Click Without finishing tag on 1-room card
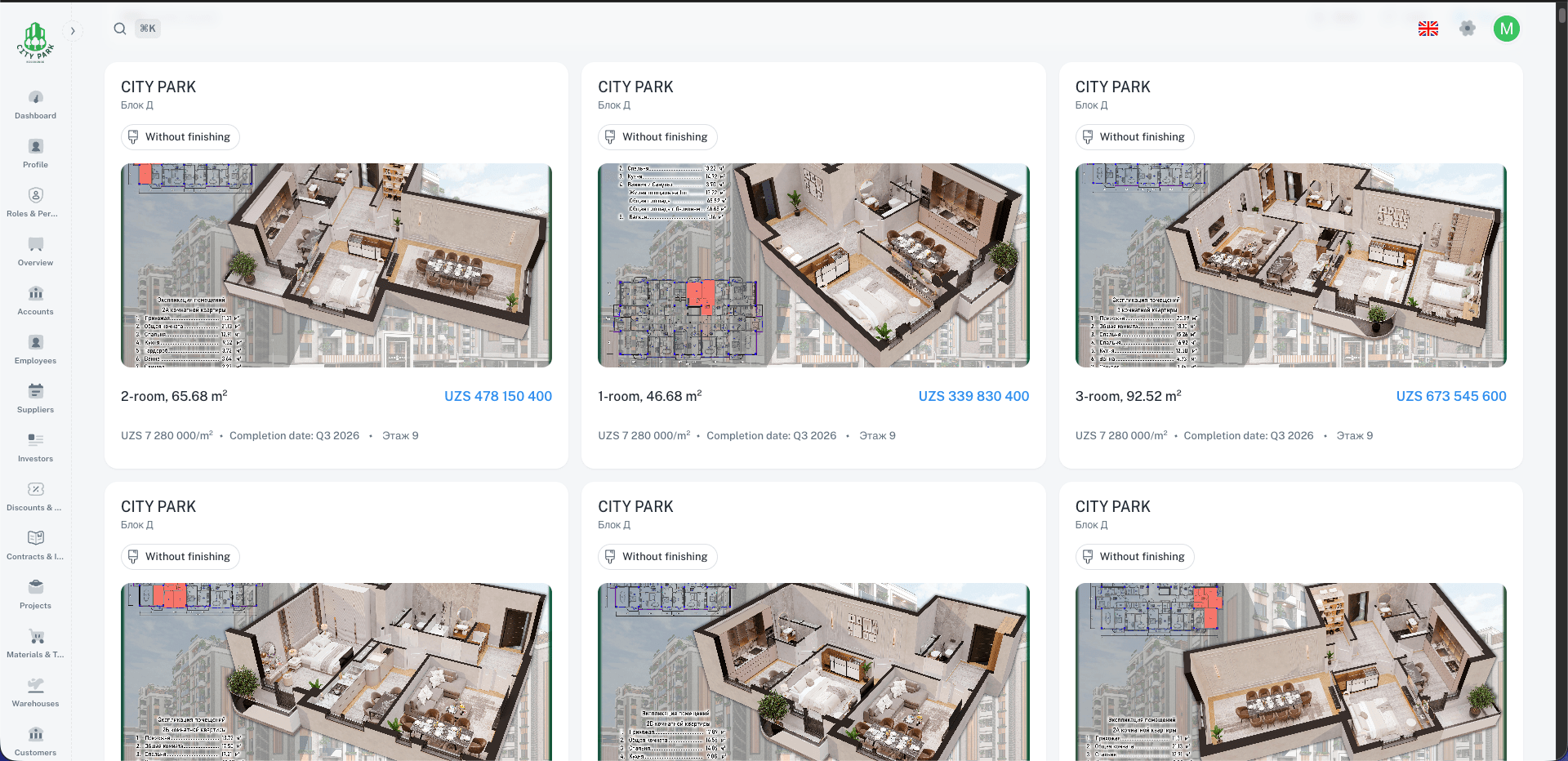1568x761 pixels. (x=657, y=137)
